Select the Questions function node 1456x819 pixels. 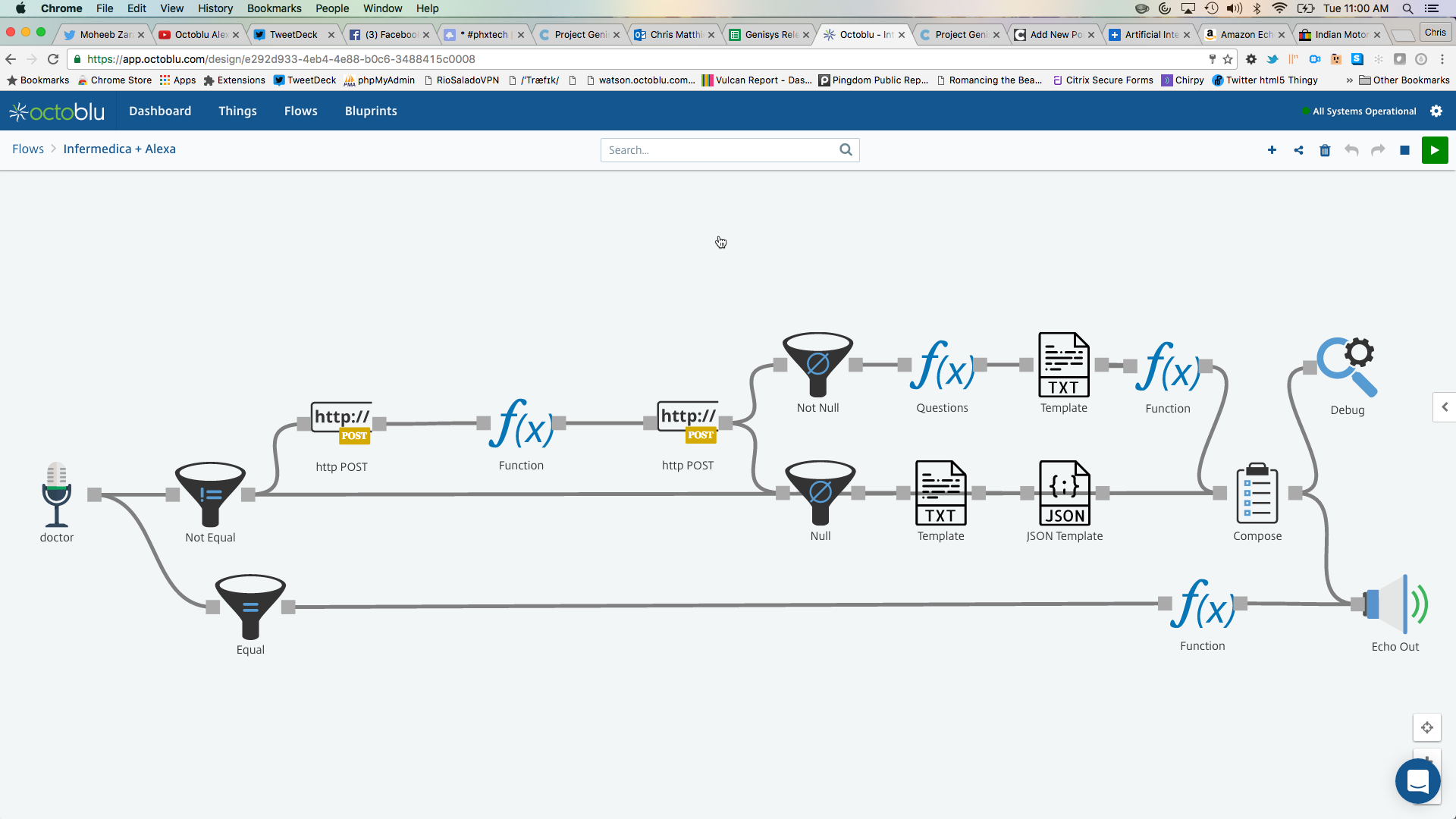[x=942, y=365]
